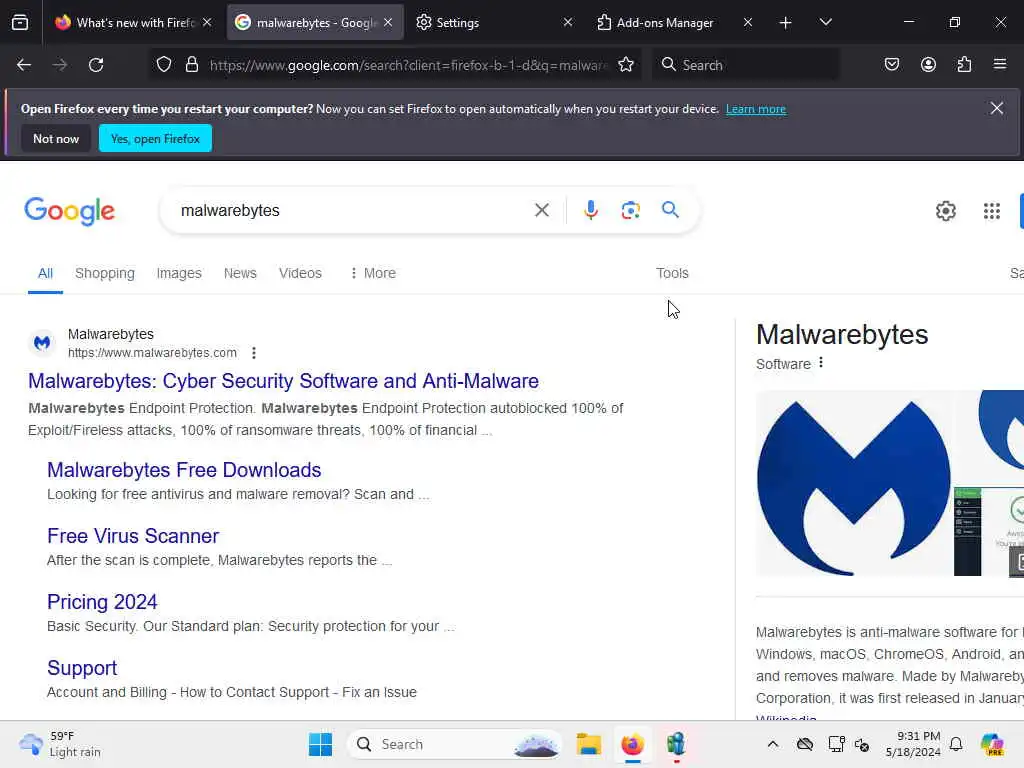Open the Free Virus Scanner link
Viewport: 1024px width, 768px height.
point(133,536)
